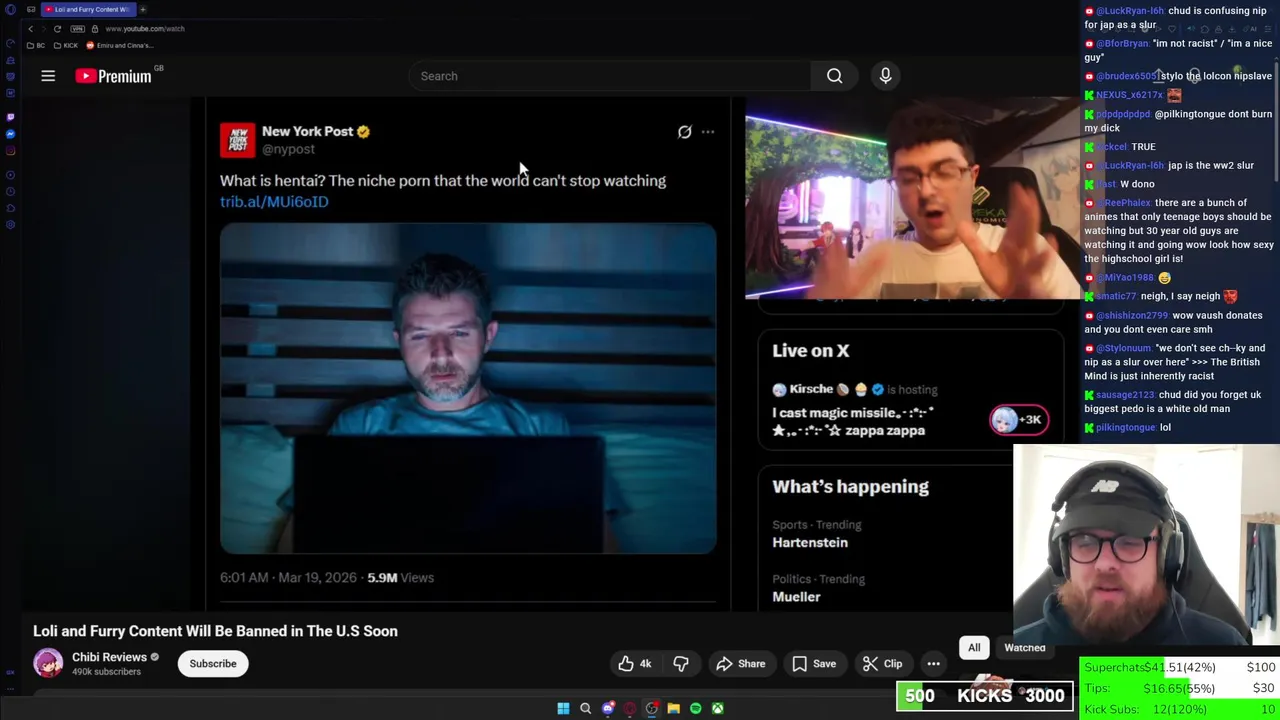
Task: Select the Watched filter chip
Action: 1025,648
